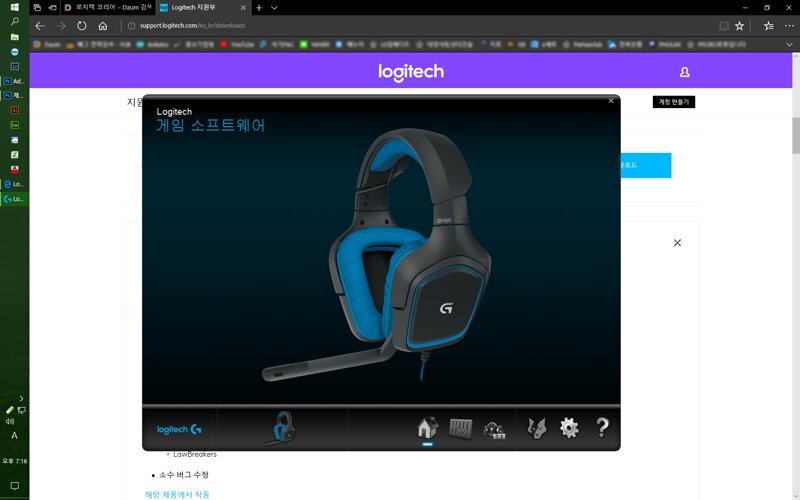This screenshot has height=500, width=800.
Task: Open the YouTube bookmark
Action: 237,44
